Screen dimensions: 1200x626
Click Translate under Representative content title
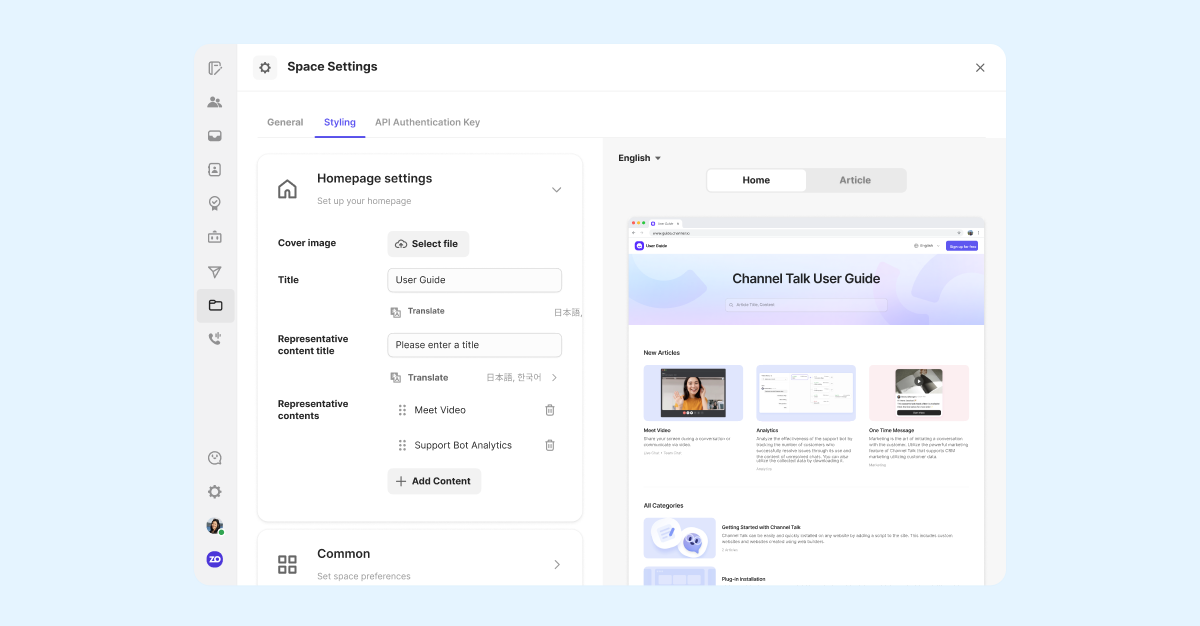pos(428,378)
